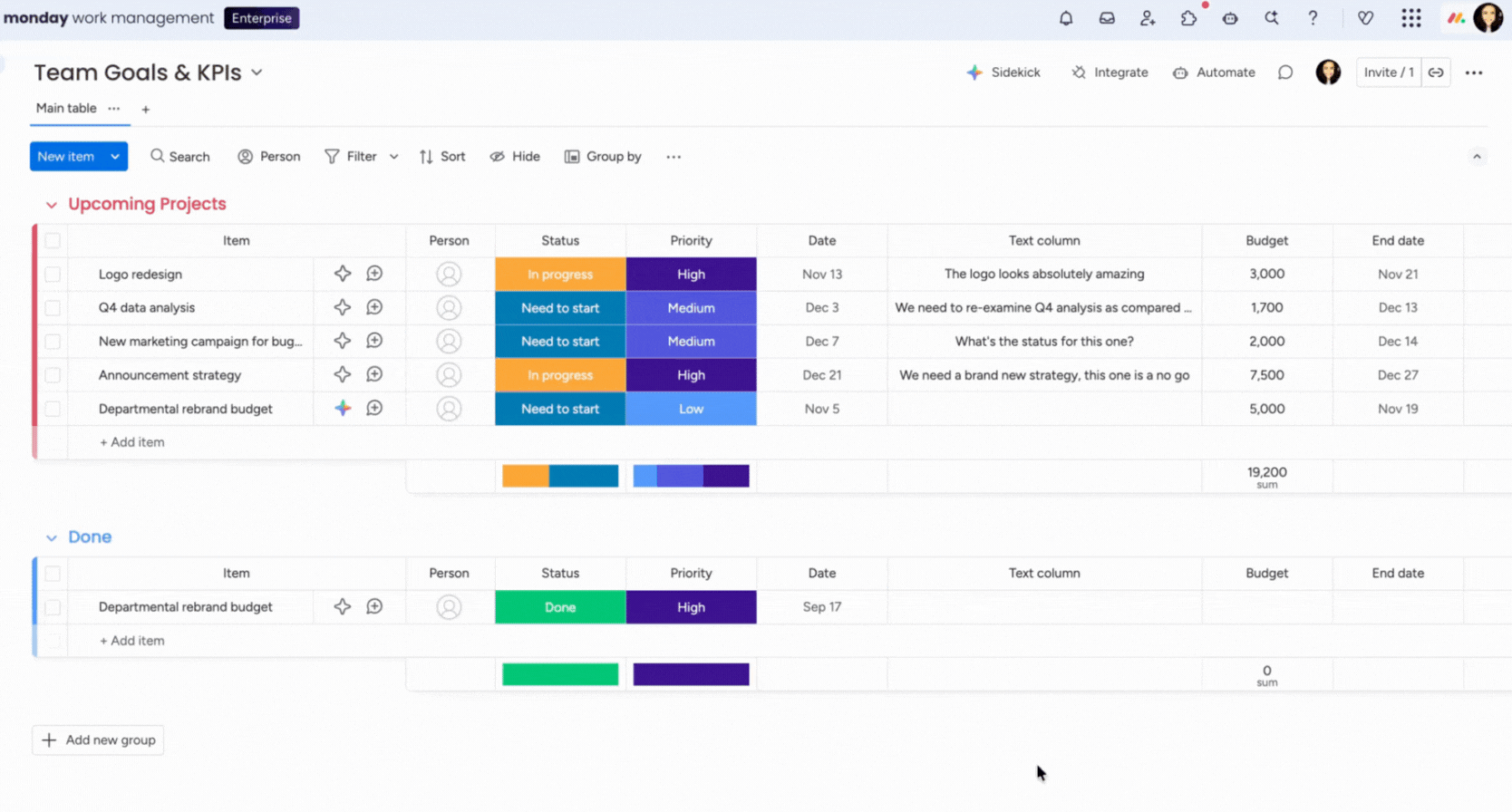Screen dimensions: 1512x812
Task: Open the notifications bell
Action: (1066, 18)
